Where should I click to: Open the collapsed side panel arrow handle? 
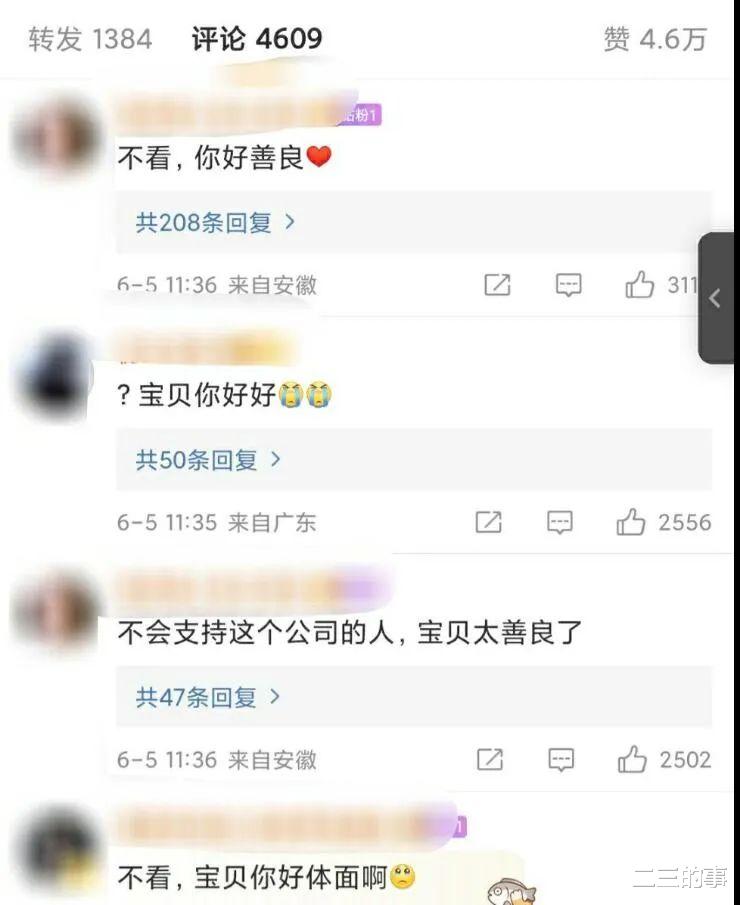pyautogui.click(x=716, y=298)
